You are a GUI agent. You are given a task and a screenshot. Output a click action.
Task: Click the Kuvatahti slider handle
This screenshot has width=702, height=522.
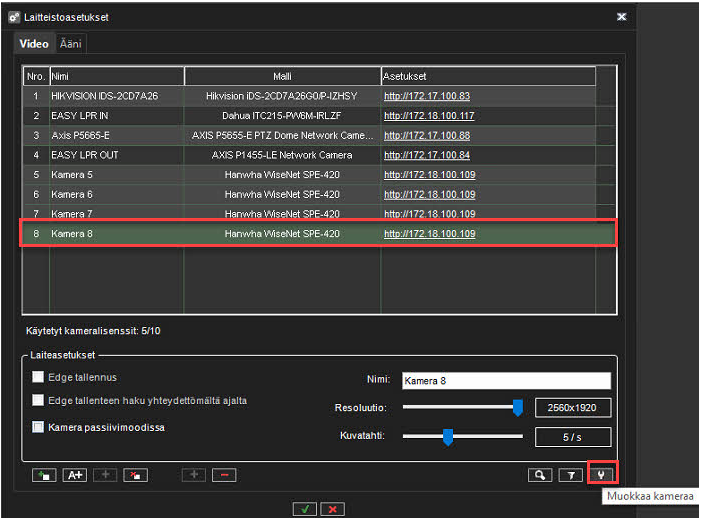448,436
